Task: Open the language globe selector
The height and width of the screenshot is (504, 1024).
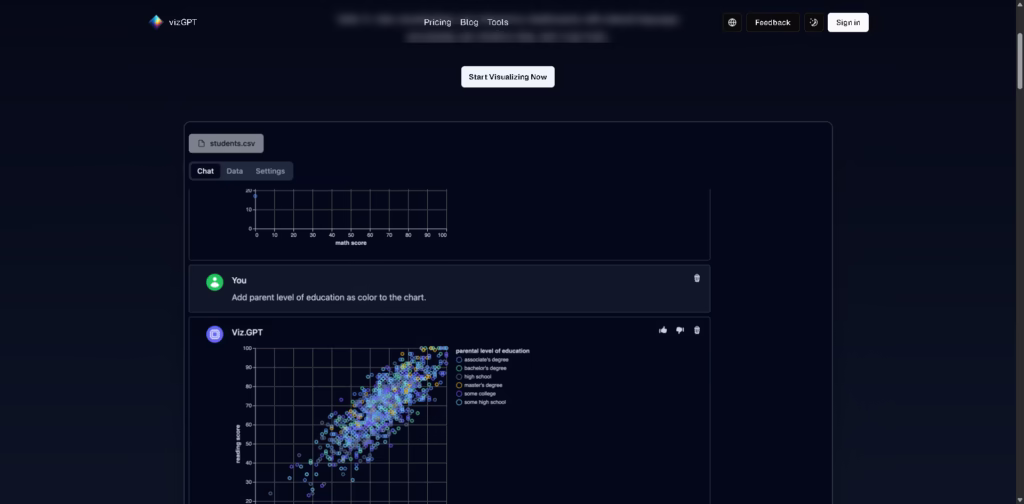Action: pyautogui.click(x=732, y=22)
